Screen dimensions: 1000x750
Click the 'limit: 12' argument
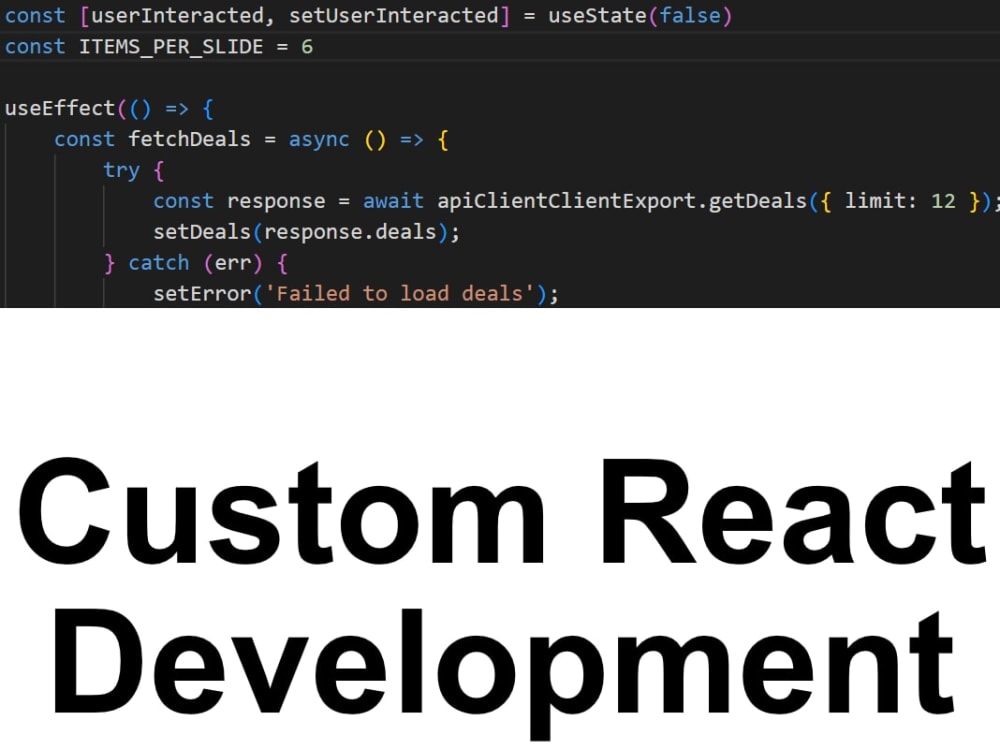tap(900, 202)
